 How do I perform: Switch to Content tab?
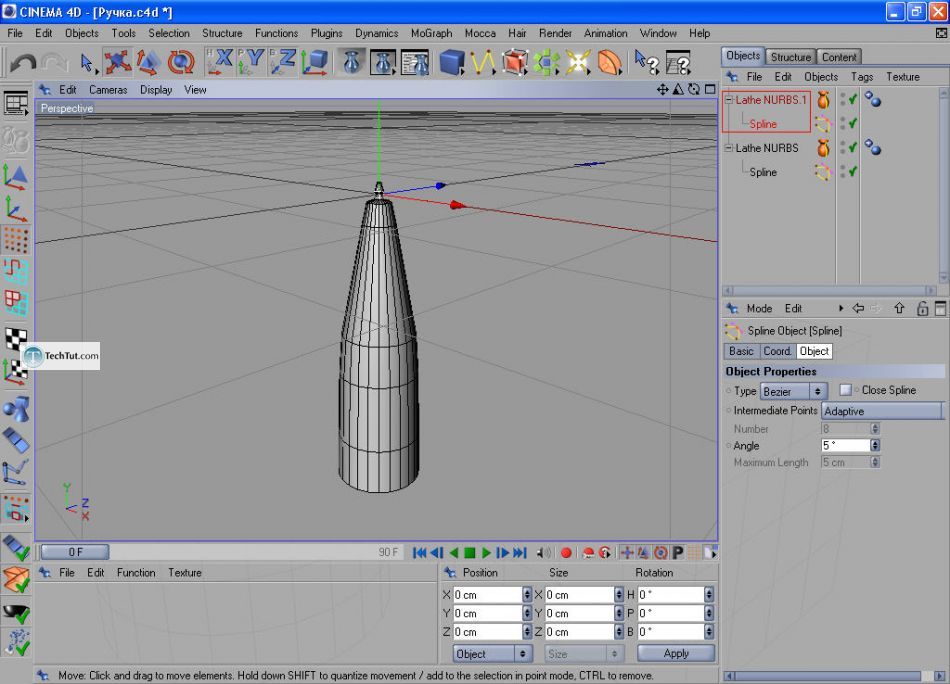pyautogui.click(x=839, y=57)
